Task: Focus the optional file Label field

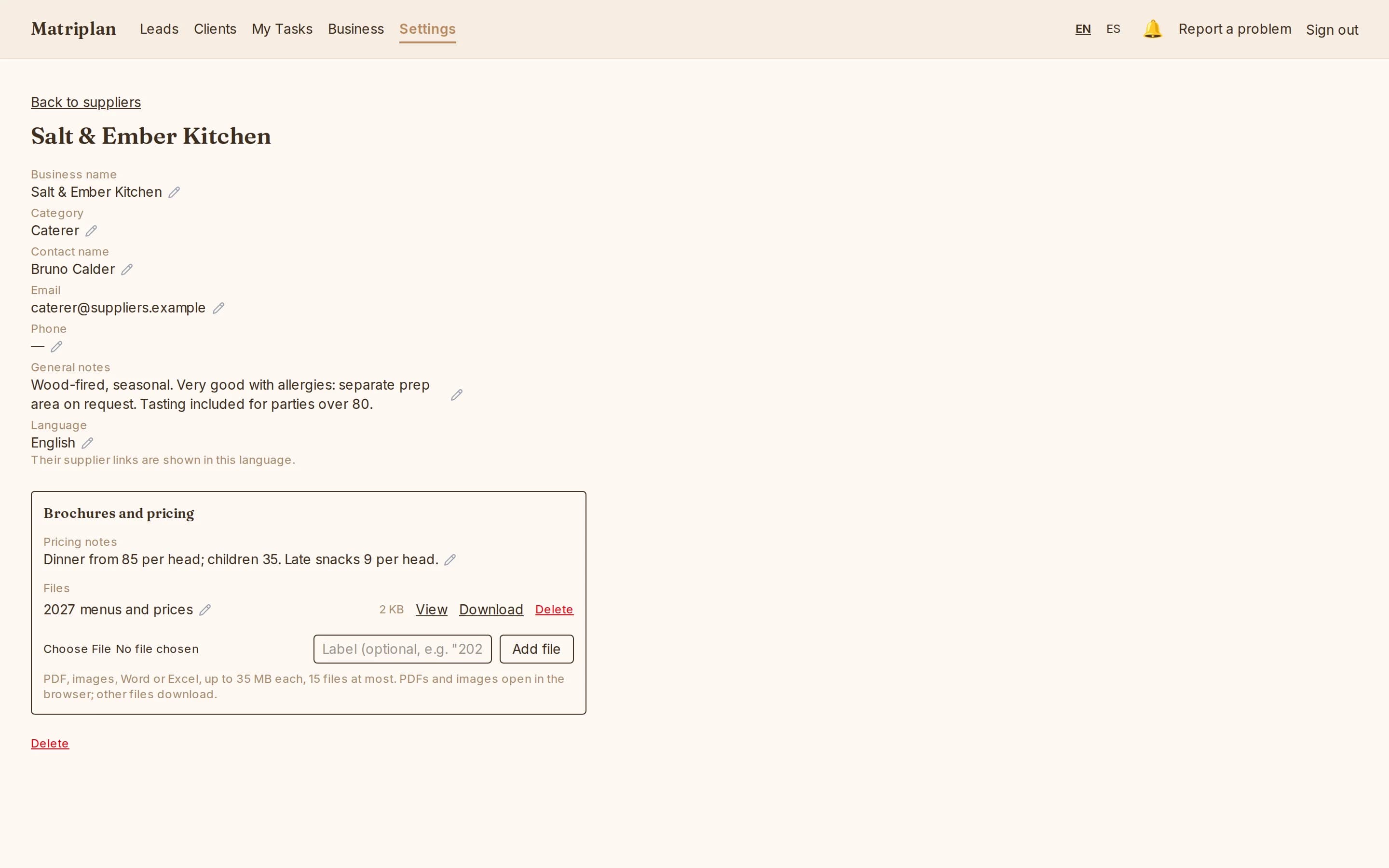Action: [x=402, y=649]
